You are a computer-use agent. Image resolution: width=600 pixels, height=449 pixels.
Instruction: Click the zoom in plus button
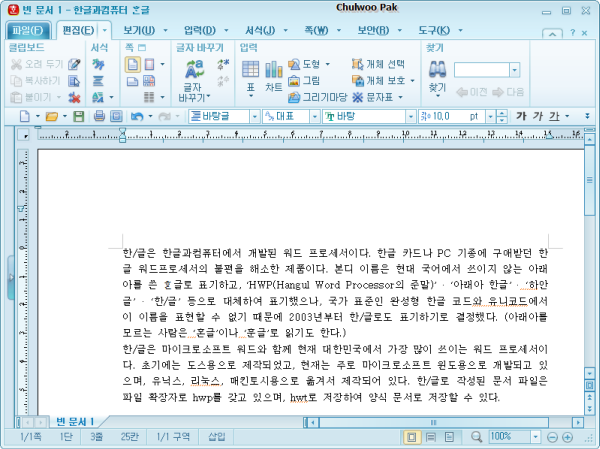click(x=567, y=437)
